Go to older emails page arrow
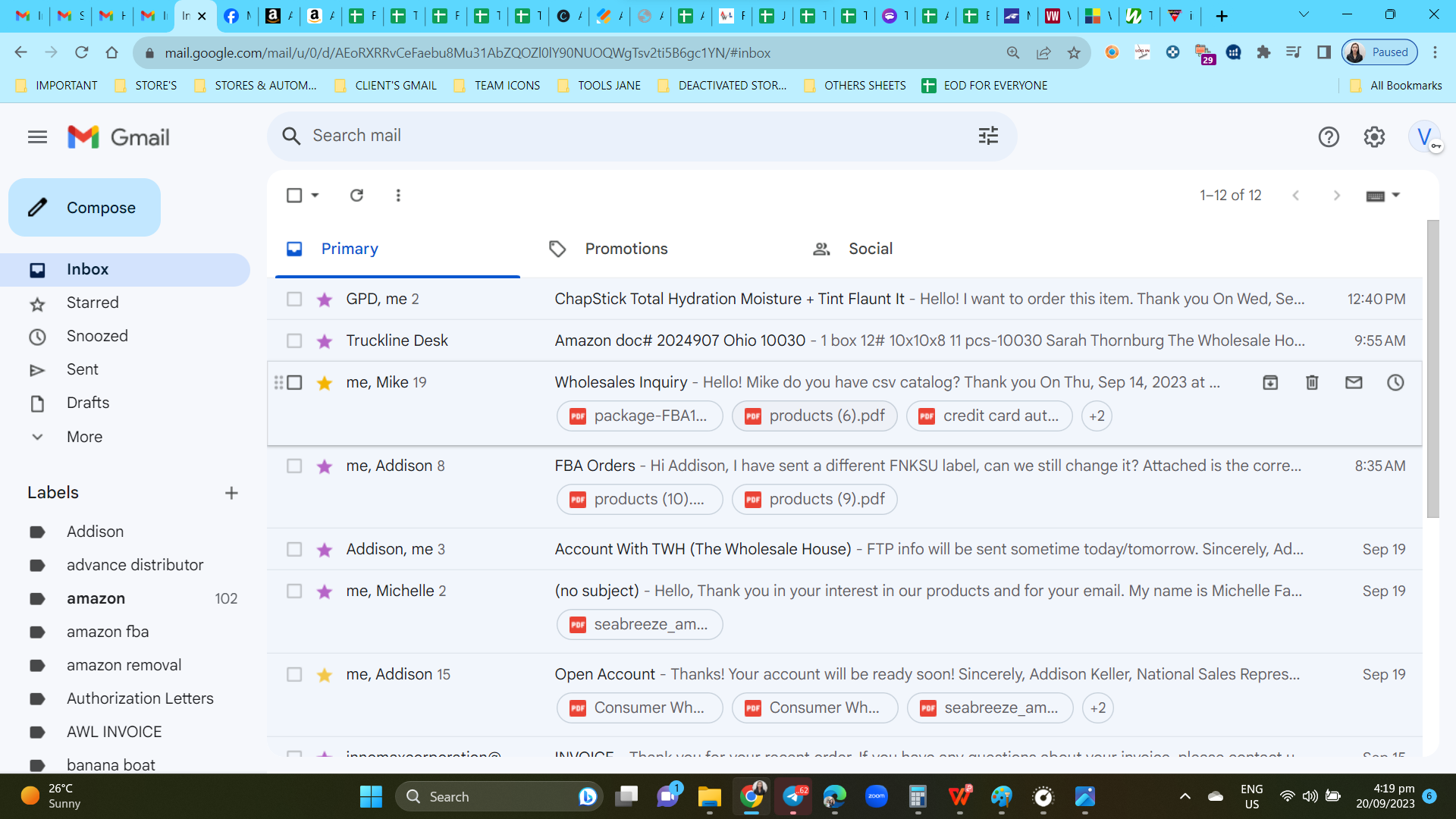 pos(1336,195)
